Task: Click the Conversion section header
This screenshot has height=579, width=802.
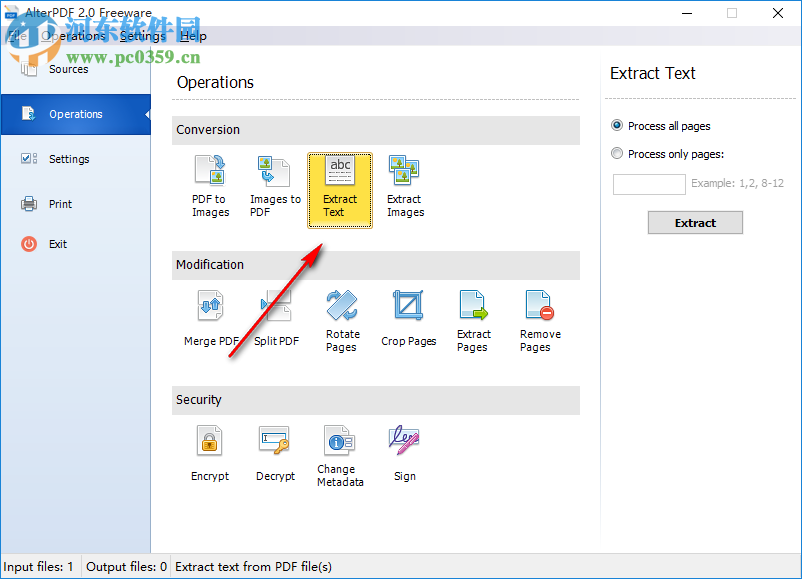Action: (375, 130)
